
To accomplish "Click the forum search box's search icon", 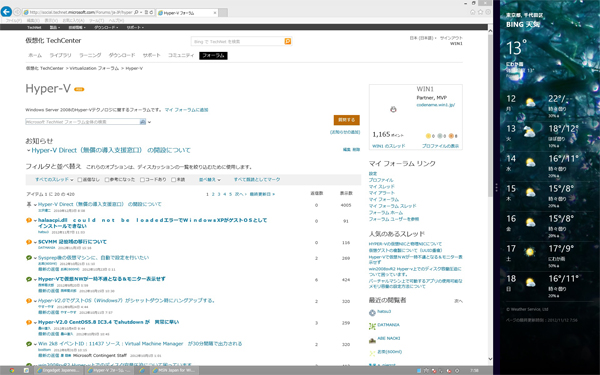I will tap(143, 122).
